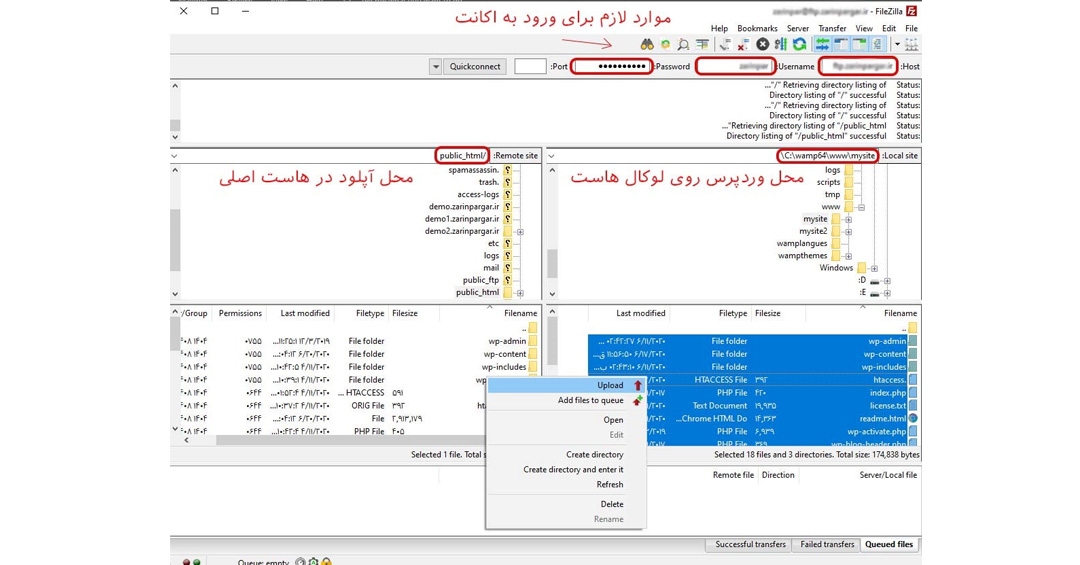Select Create directory and enter it
Image resolution: width=1080 pixels, height=565 pixels.
pos(566,470)
